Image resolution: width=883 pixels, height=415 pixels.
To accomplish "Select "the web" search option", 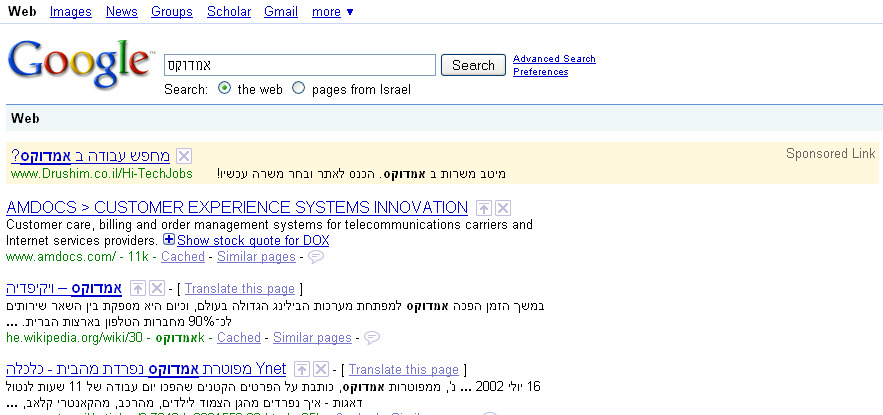I will point(225,89).
